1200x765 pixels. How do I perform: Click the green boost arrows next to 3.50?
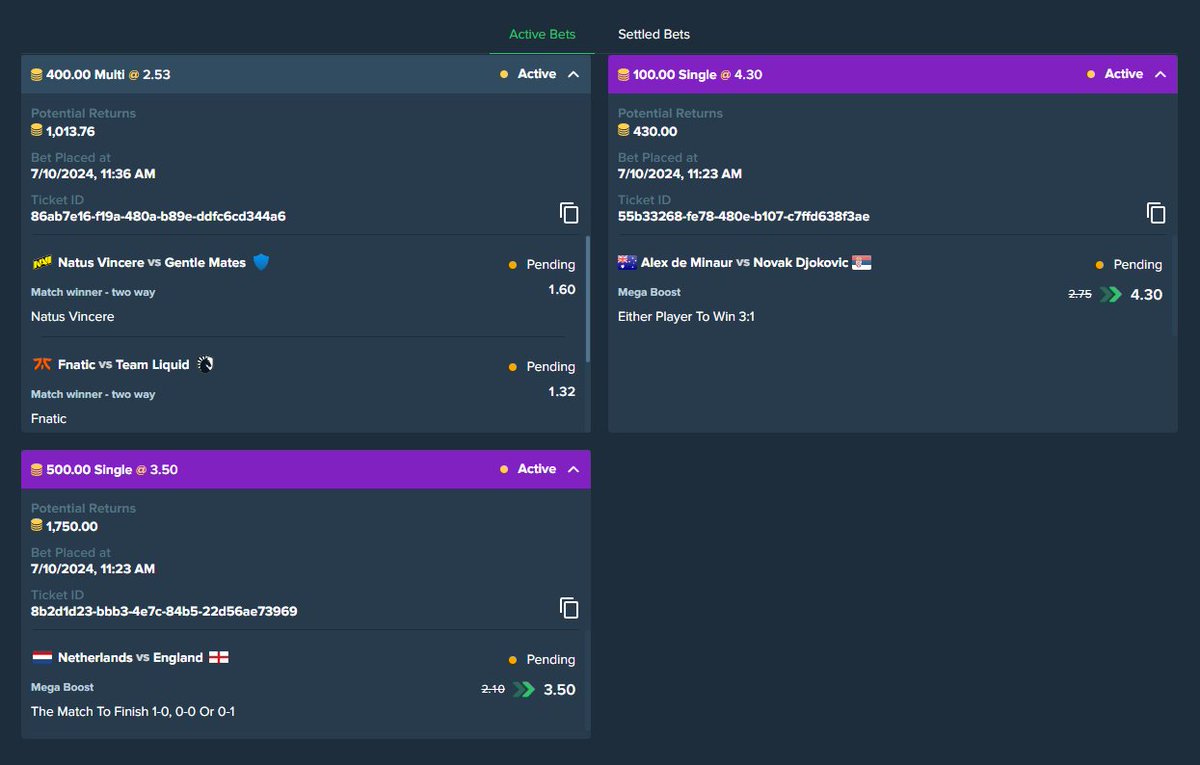524,689
